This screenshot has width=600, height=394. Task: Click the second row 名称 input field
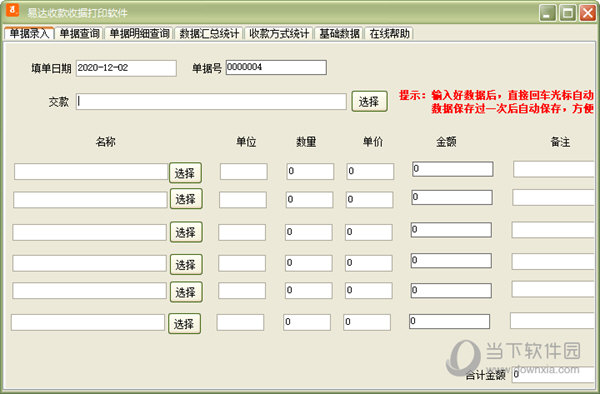pos(90,200)
